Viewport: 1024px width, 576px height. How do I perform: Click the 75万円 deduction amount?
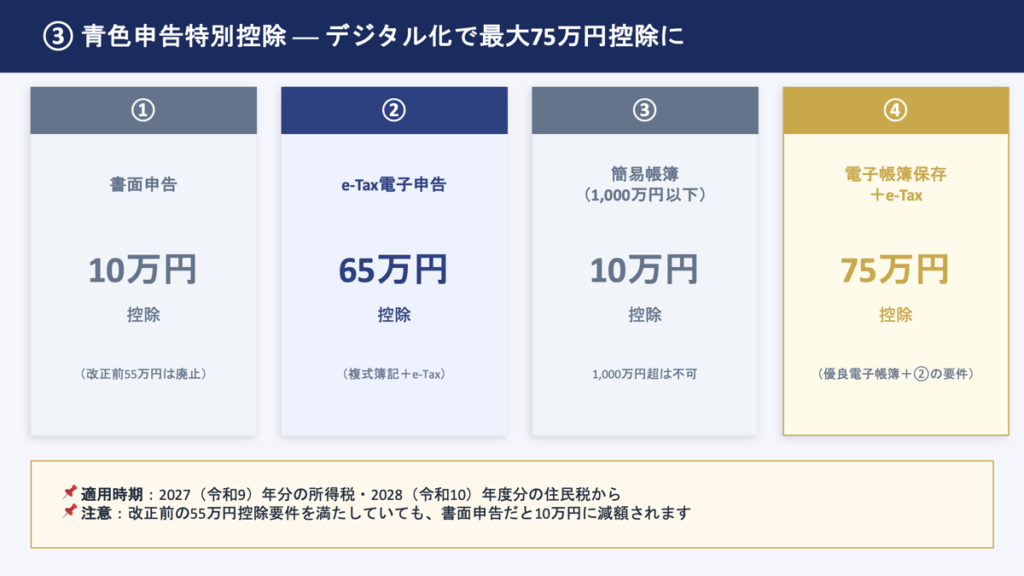pyautogui.click(x=895, y=270)
